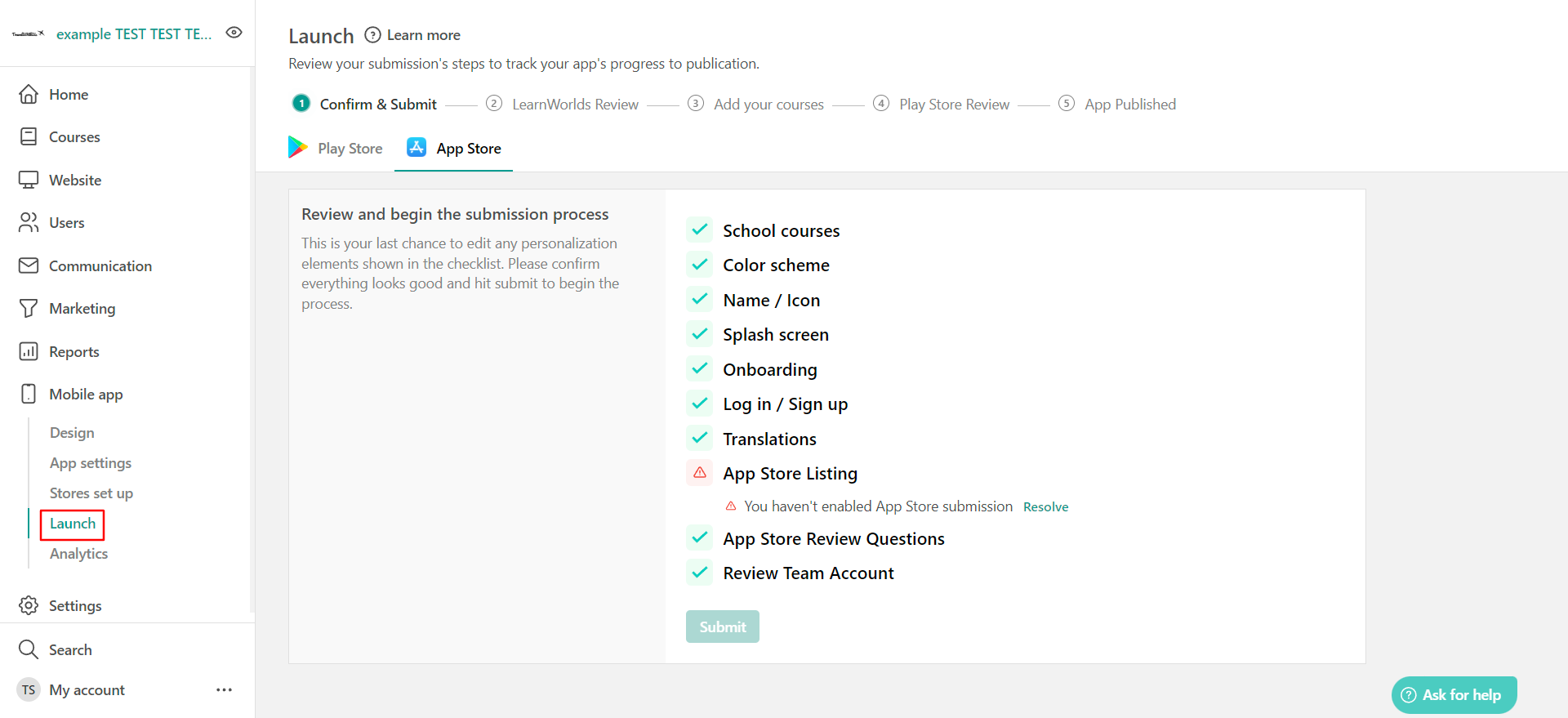1568x718 pixels.
Task: Click the Onboarding checklist label
Action: click(x=770, y=370)
